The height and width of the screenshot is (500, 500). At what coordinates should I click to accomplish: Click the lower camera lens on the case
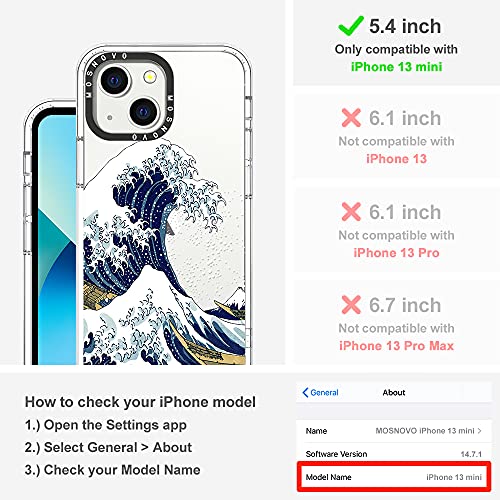click(x=144, y=112)
